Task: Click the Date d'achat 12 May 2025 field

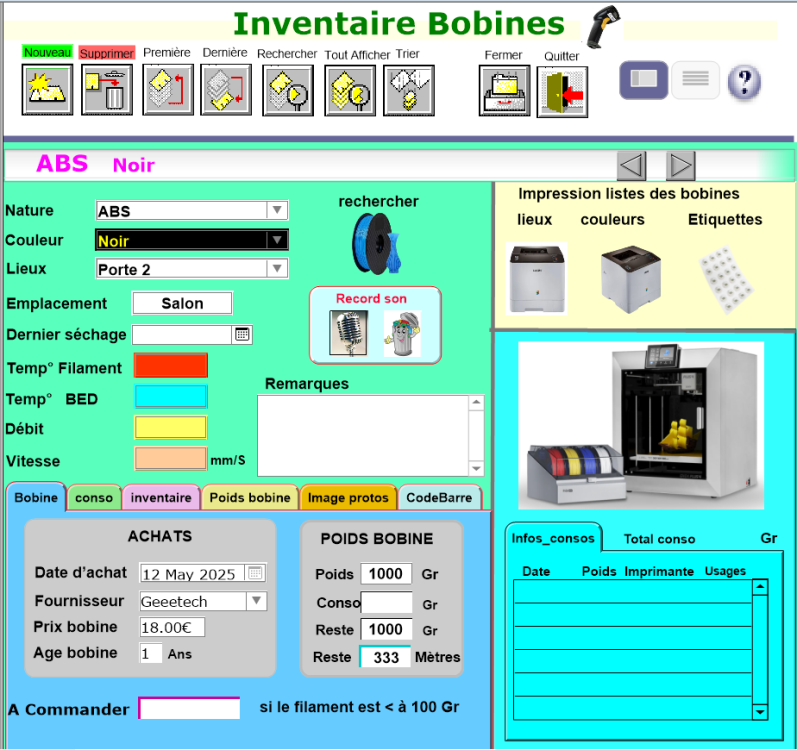Action: (193, 573)
